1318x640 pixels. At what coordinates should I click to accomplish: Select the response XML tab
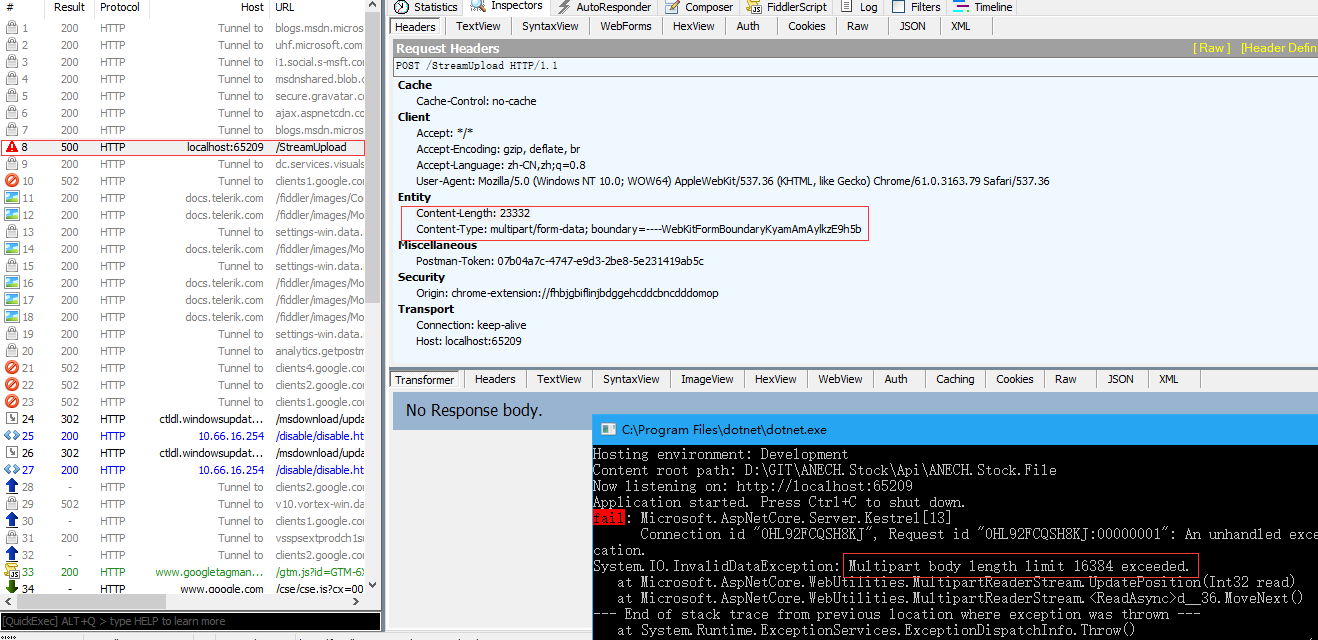tap(1169, 380)
